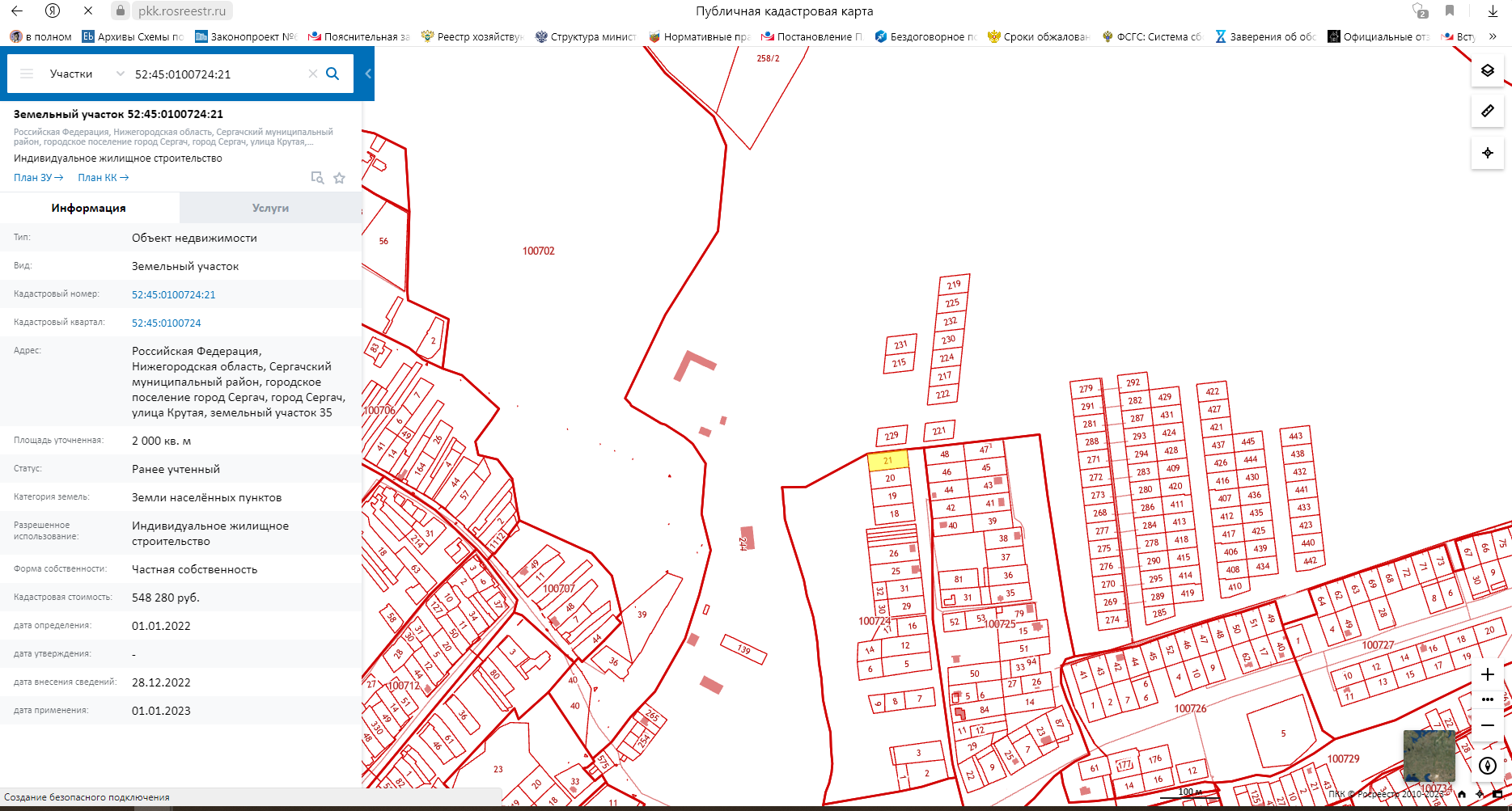
Task: Open the 'Официальные' bookmark
Action: click(x=1379, y=36)
